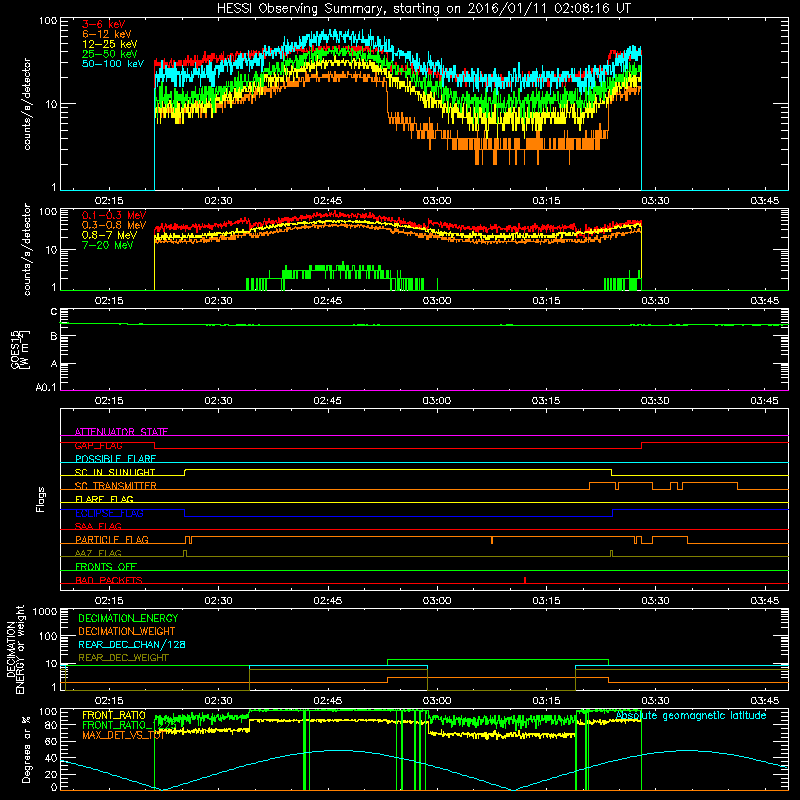Choose the ECLIPSE_FLAG label
This screenshot has width=800, height=800.
click(x=109, y=513)
